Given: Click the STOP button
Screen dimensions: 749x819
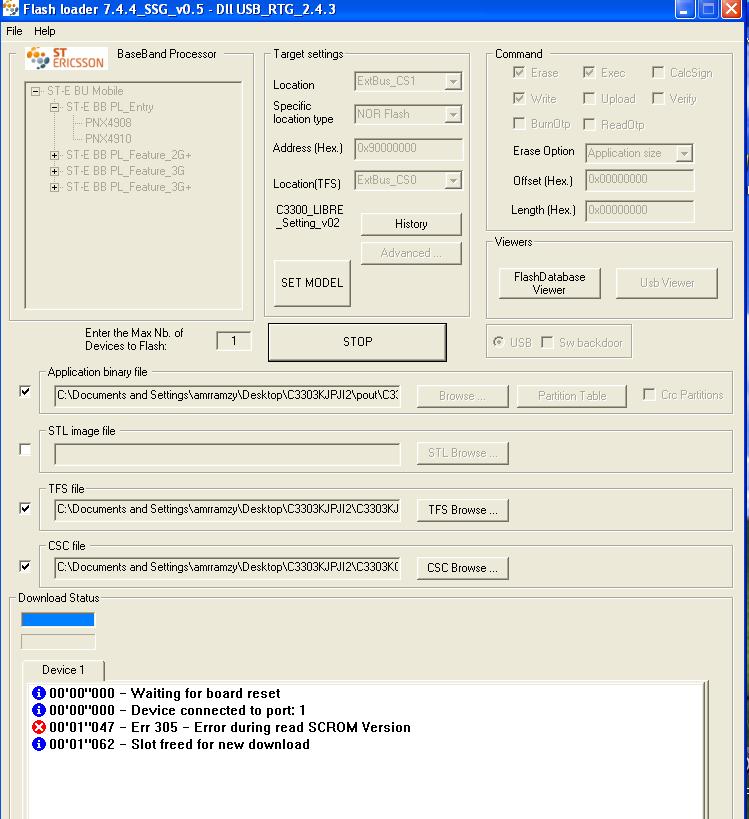Looking at the screenshot, I should click(357, 342).
